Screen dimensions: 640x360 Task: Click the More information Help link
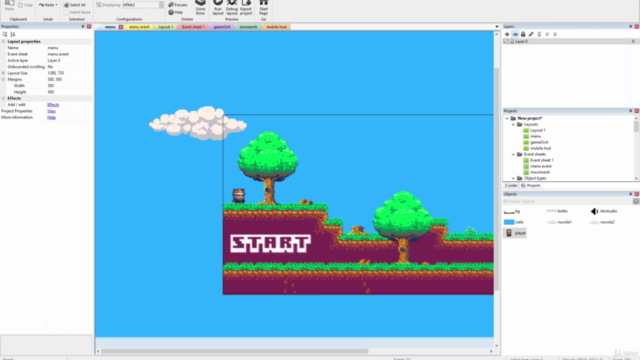[51, 118]
